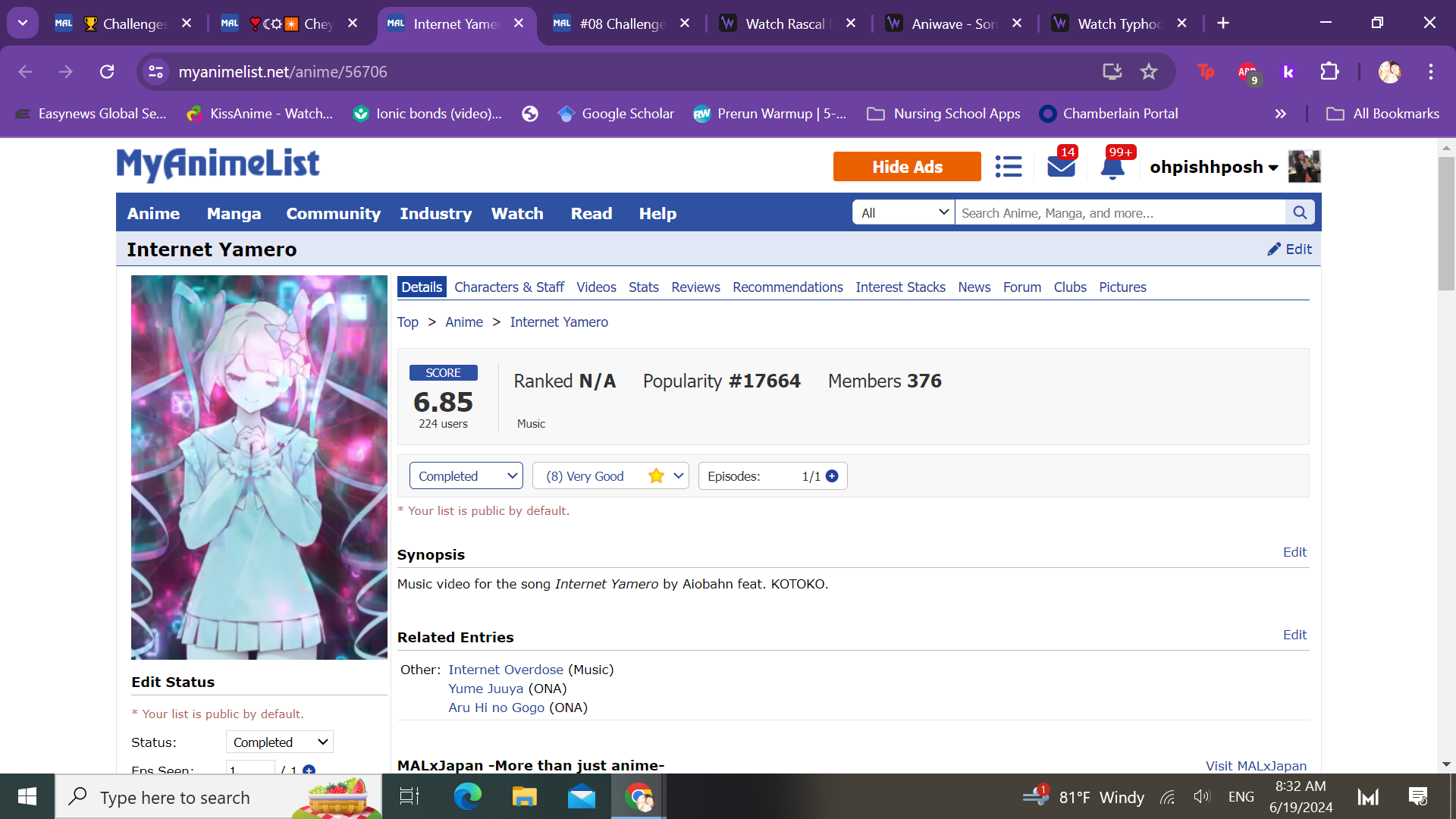
Task: Open File Explorer from the taskbar
Action: coord(525,796)
